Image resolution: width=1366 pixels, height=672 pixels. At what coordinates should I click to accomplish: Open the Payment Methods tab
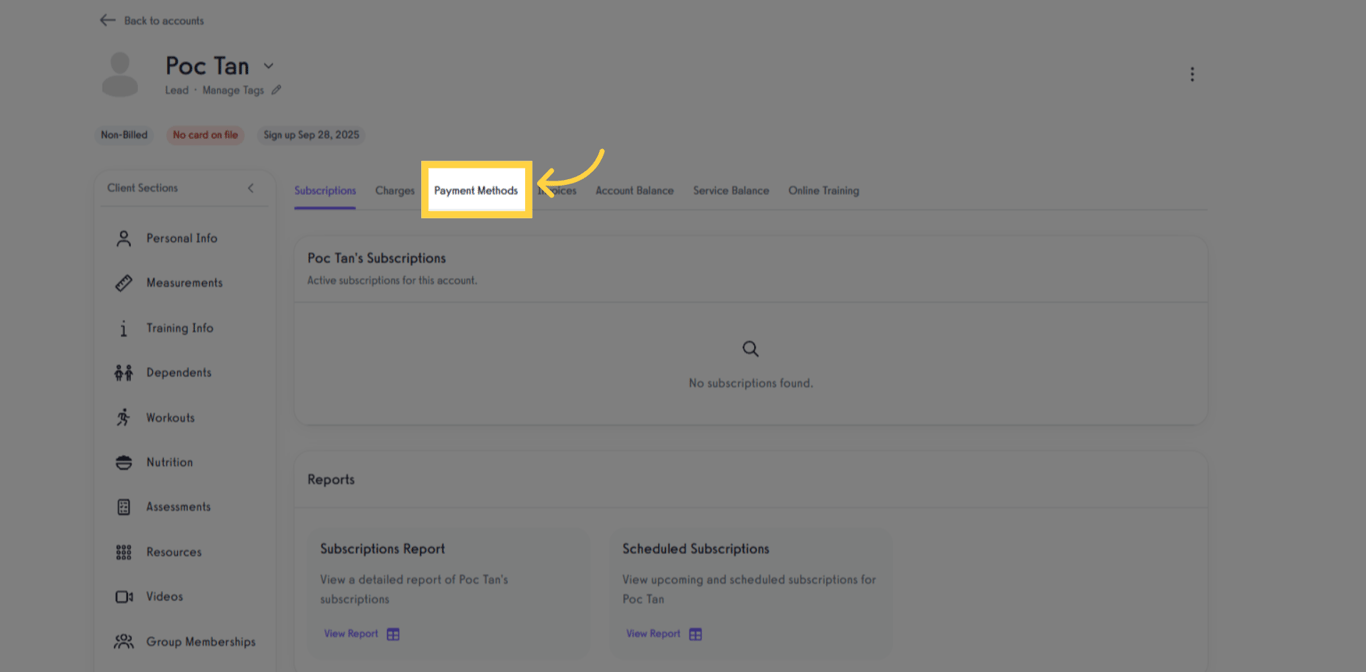[x=476, y=189]
